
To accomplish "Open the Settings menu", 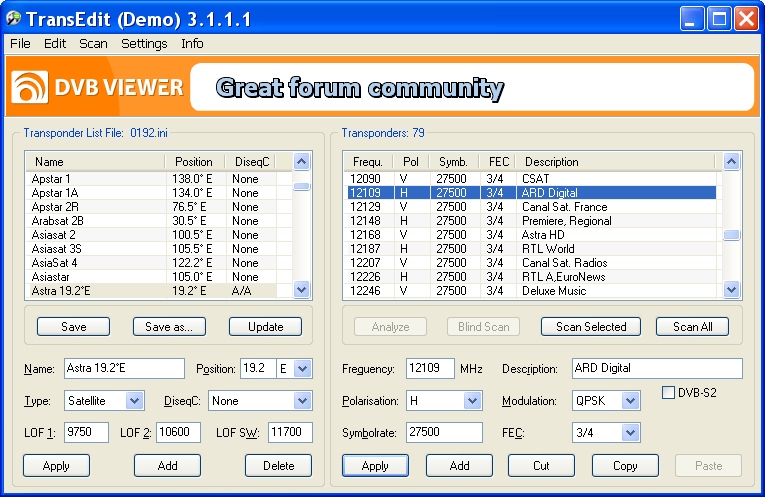I will pos(144,43).
